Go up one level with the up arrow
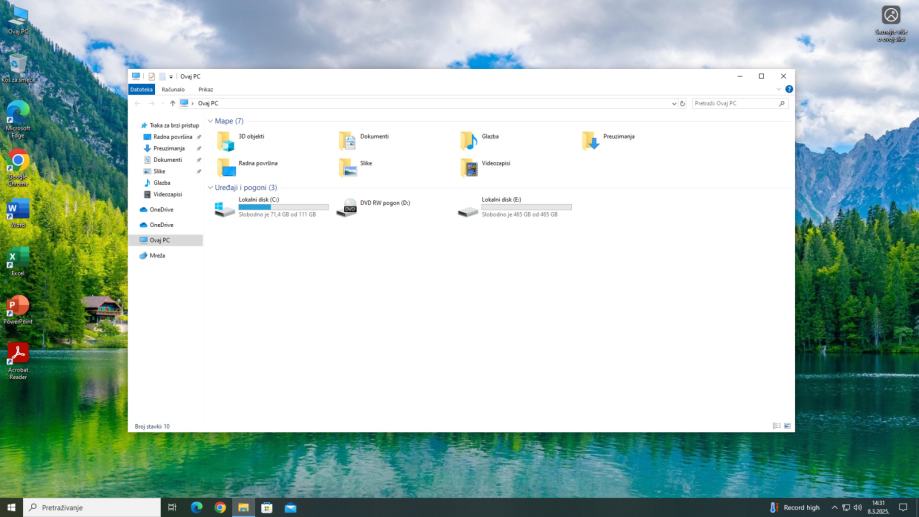919x517 pixels. pos(172,103)
